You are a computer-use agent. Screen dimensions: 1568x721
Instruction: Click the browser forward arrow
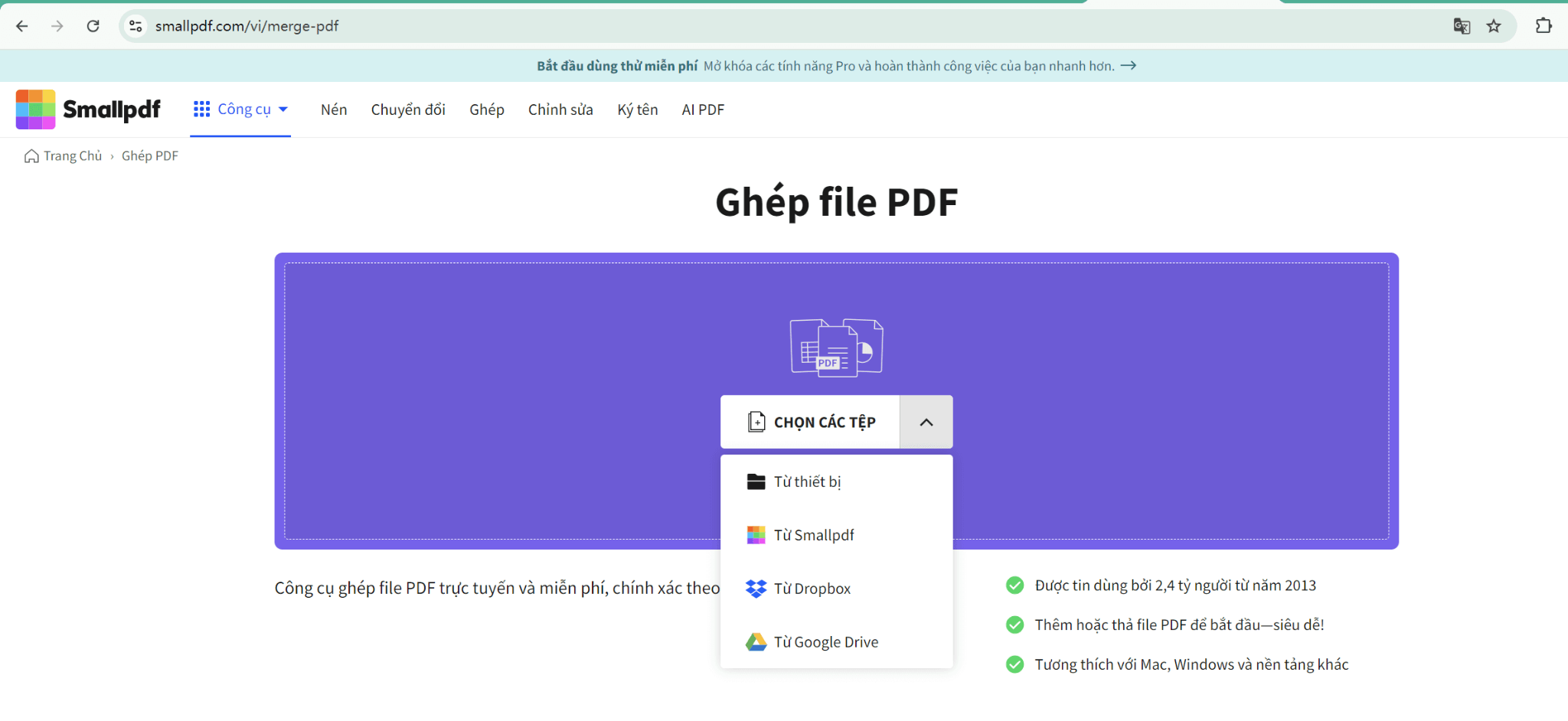click(57, 26)
